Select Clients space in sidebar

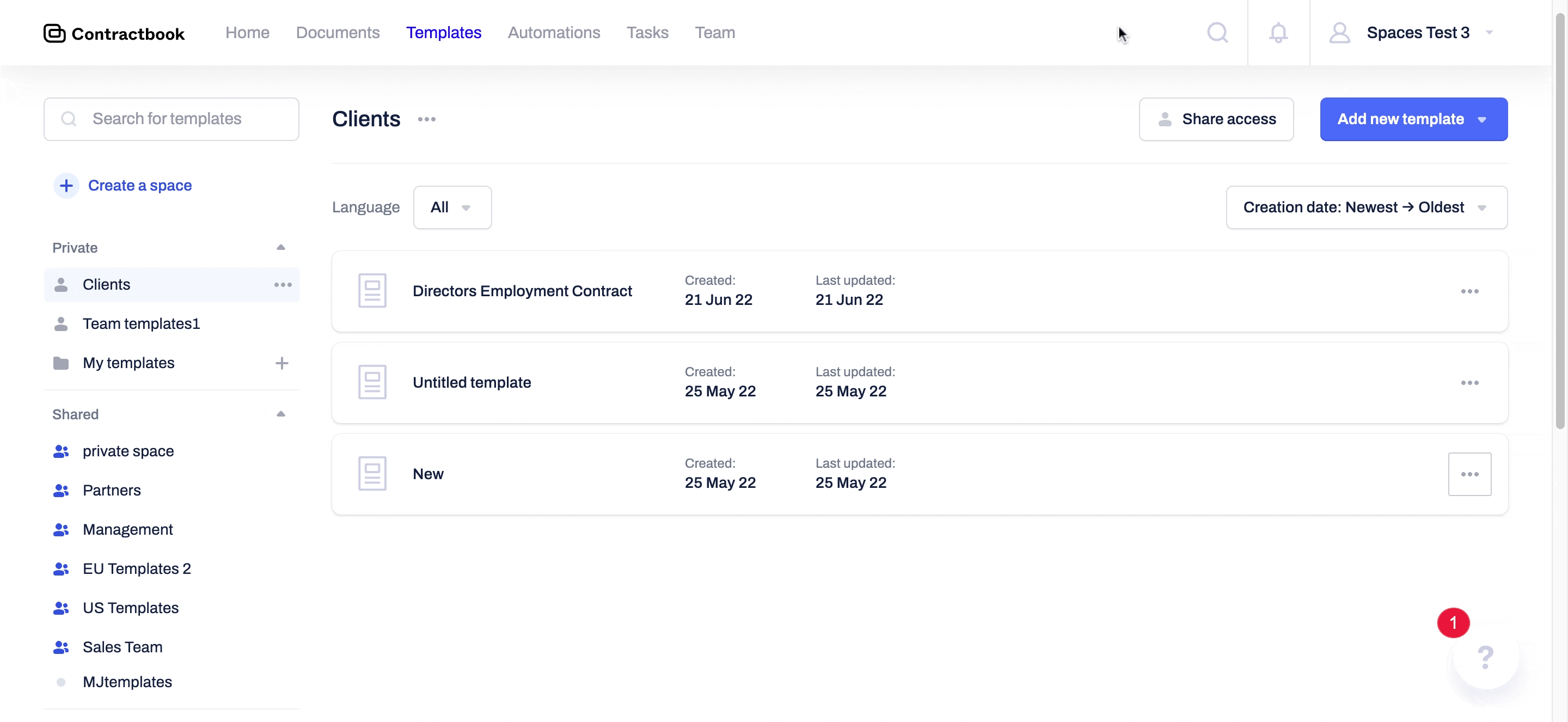(x=171, y=285)
